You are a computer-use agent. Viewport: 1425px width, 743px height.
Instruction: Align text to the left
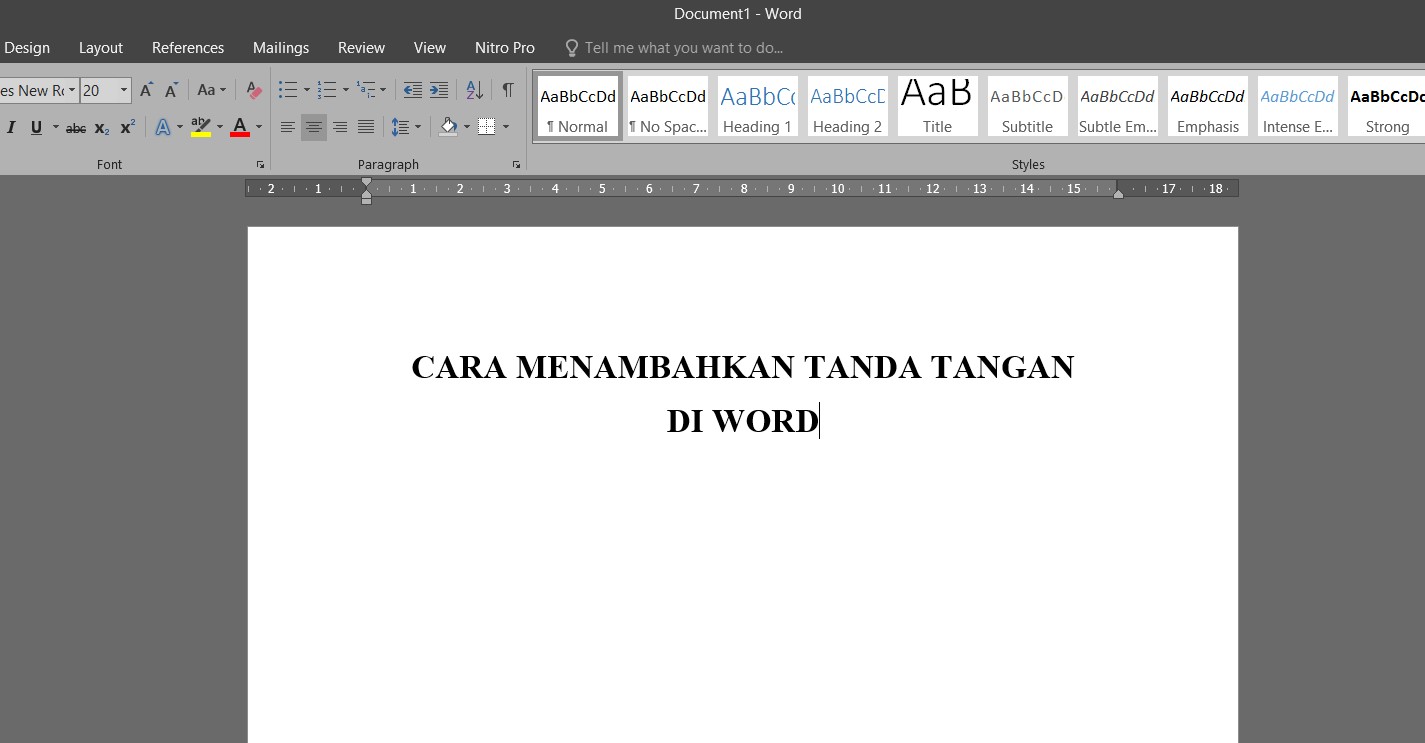click(x=288, y=127)
